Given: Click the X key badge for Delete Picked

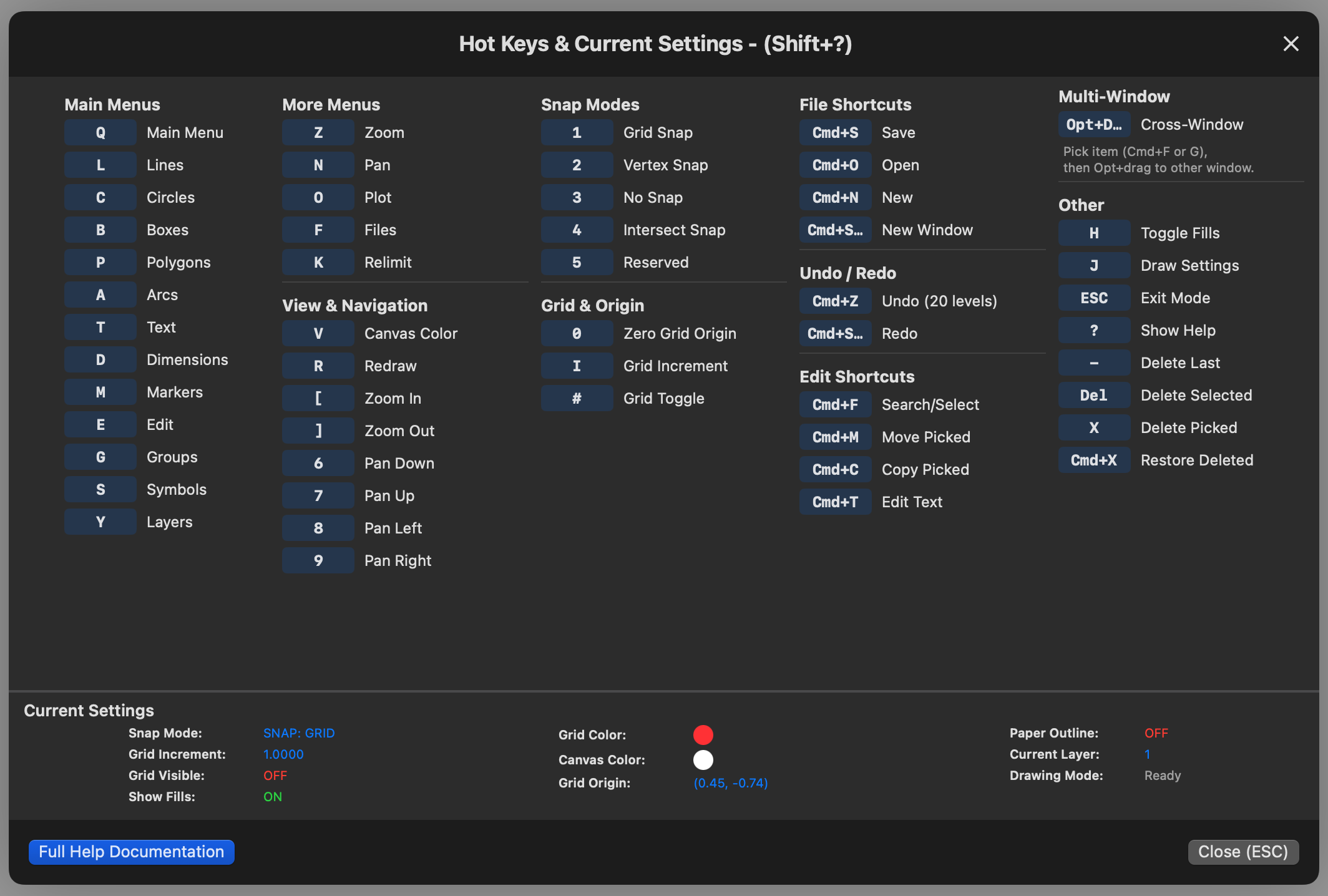Looking at the screenshot, I should [1095, 427].
